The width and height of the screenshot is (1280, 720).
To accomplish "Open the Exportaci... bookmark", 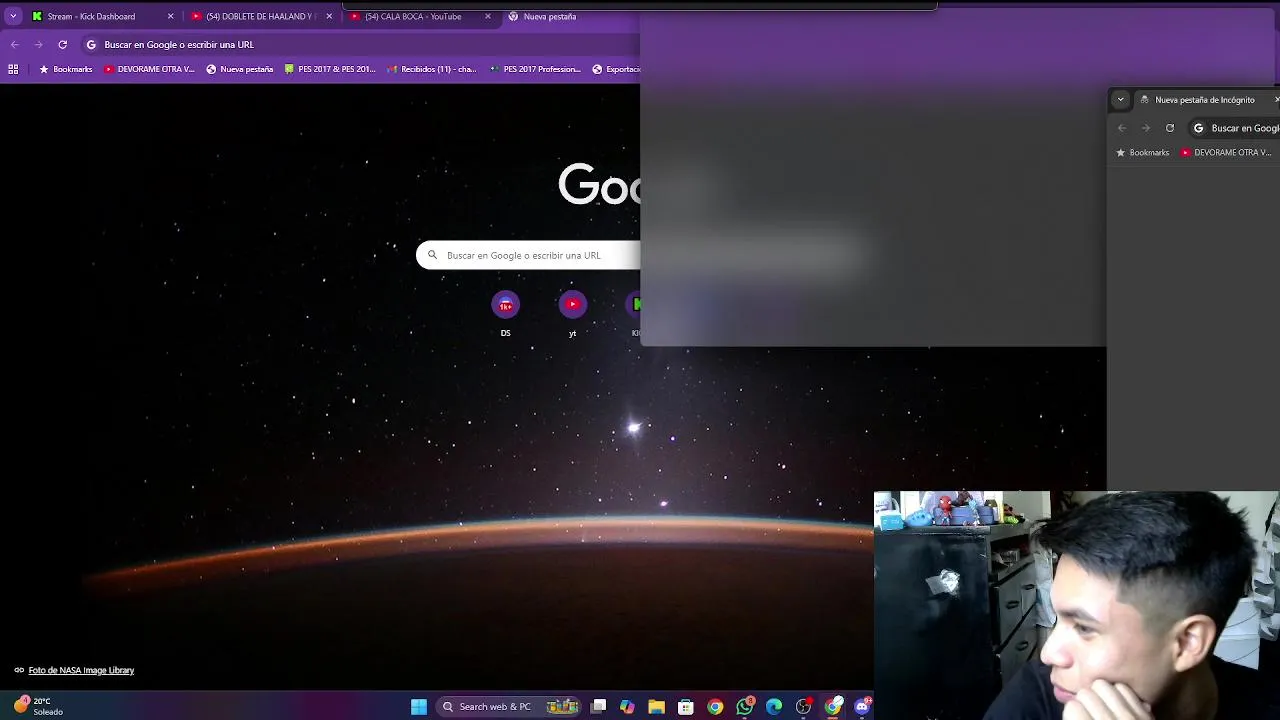I will (615, 69).
